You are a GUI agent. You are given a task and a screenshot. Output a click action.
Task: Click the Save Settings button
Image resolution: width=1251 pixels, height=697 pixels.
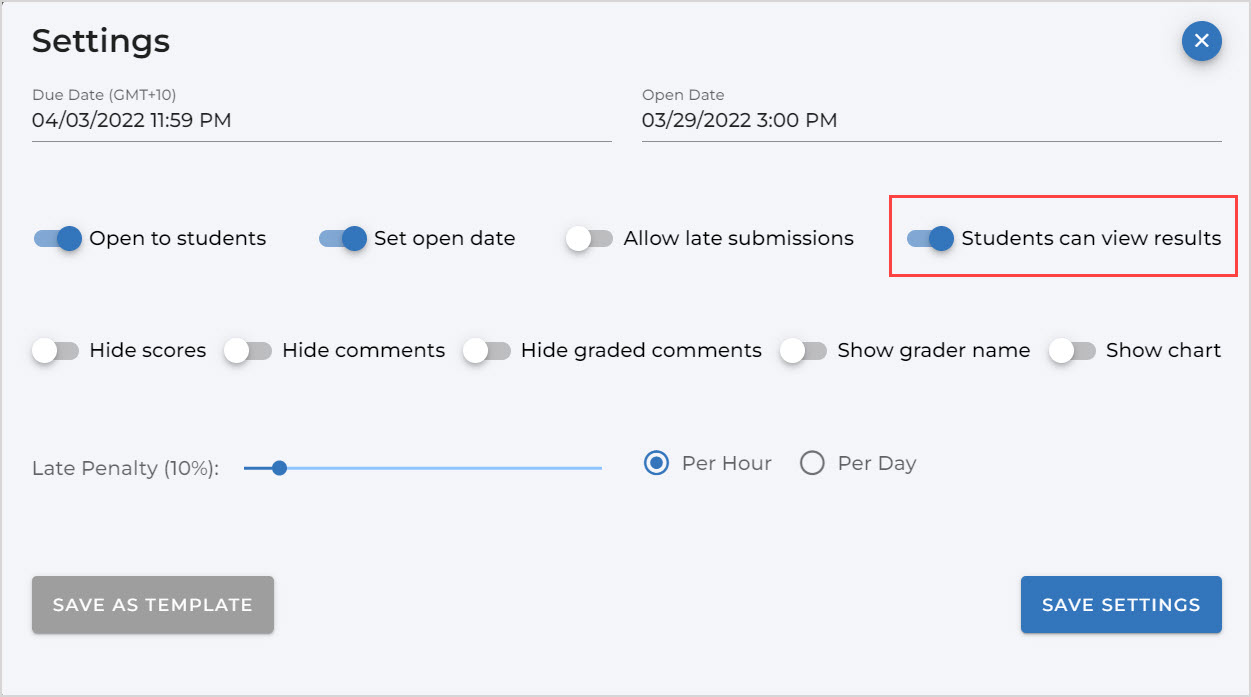pos(1120,605)
